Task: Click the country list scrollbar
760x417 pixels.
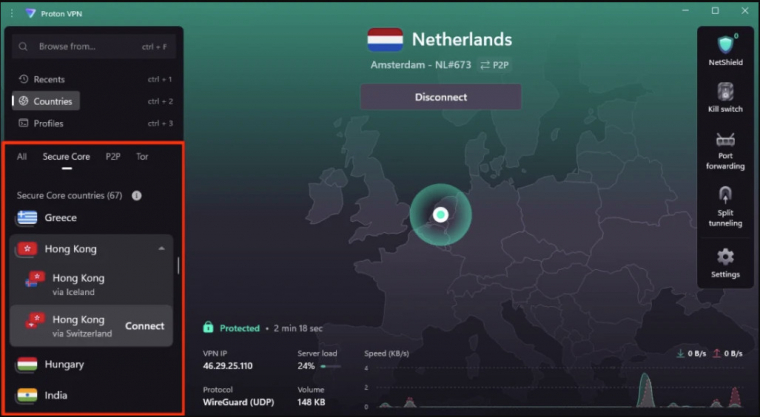Action: (179, 266)
